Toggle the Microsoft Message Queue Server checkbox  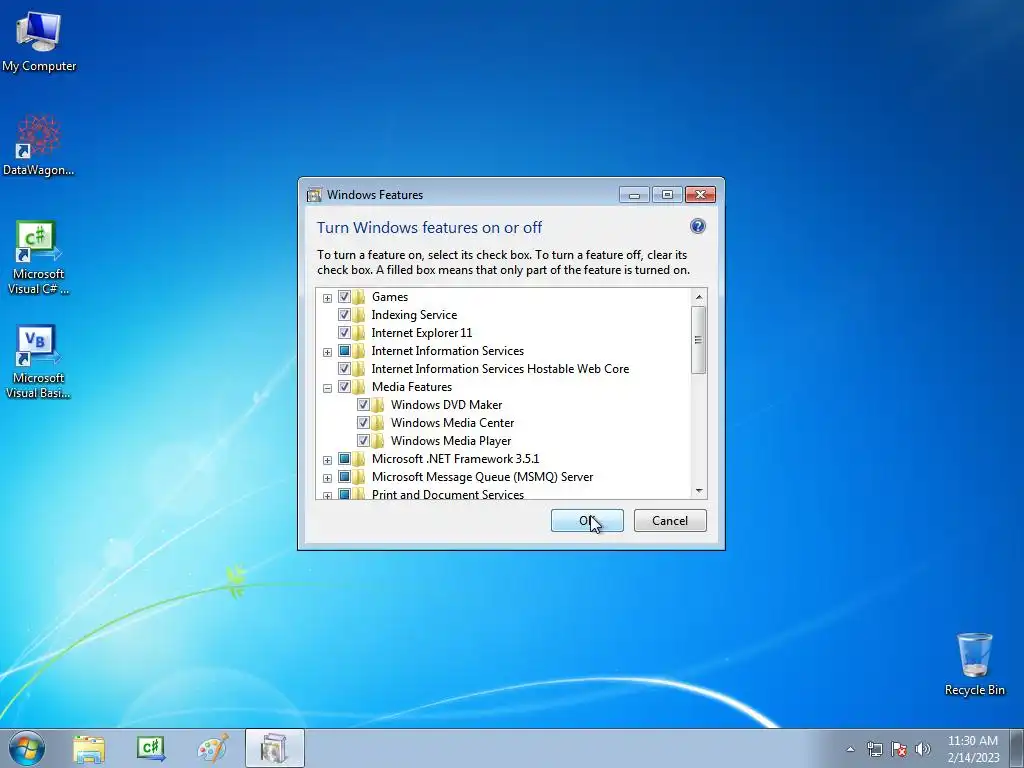[344, 477]
